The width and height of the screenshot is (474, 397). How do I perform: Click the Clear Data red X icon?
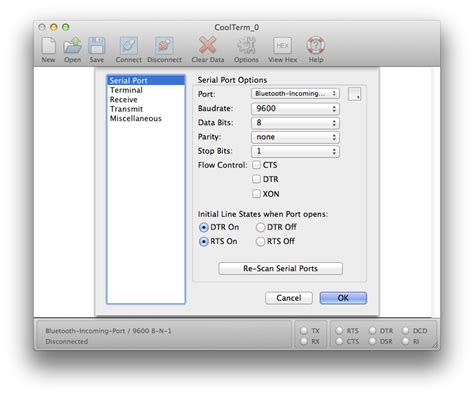pyautogui.click(x=207, y=45)
